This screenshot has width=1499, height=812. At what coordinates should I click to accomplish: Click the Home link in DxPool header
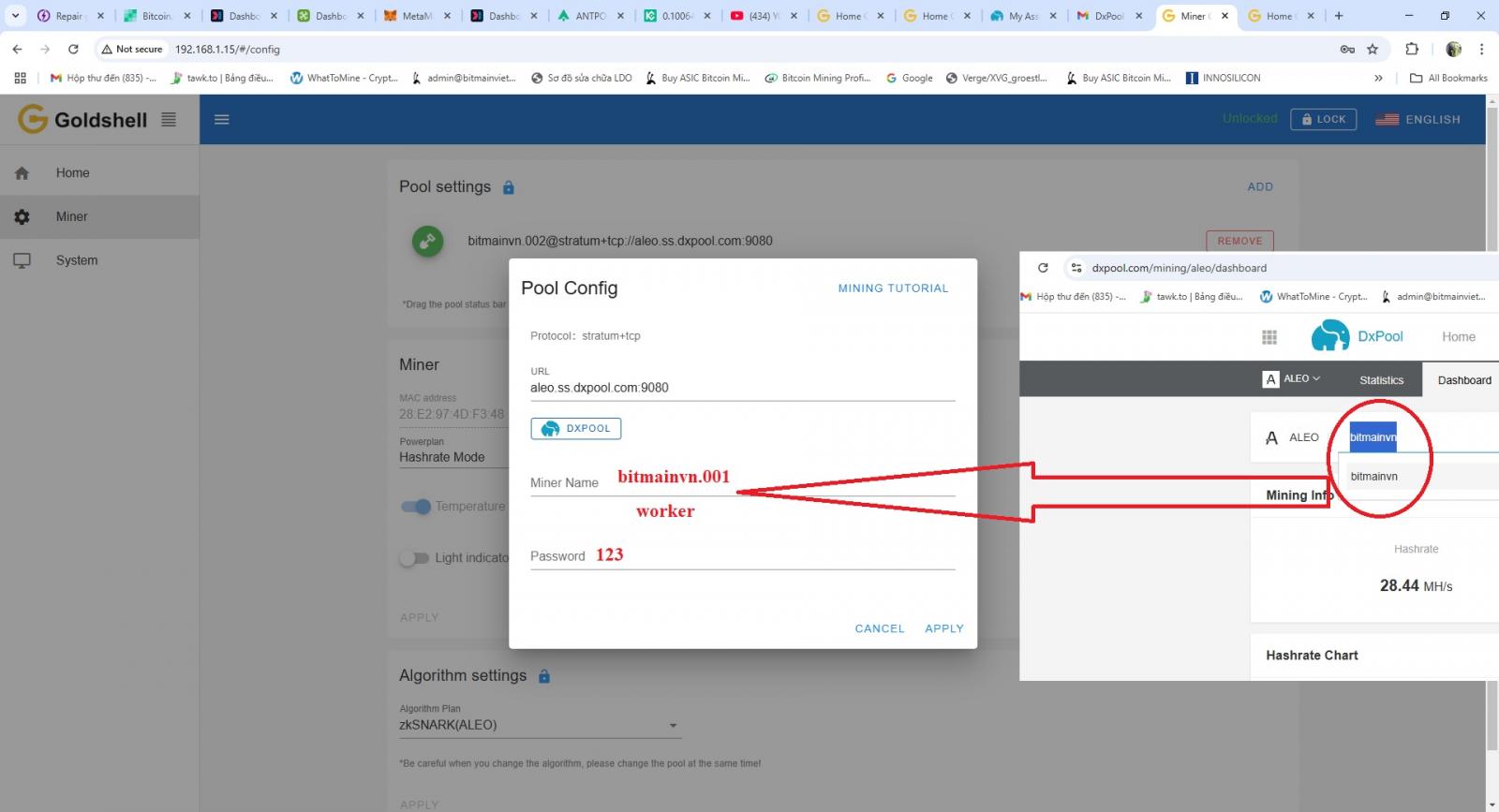tap(1459, 337)
